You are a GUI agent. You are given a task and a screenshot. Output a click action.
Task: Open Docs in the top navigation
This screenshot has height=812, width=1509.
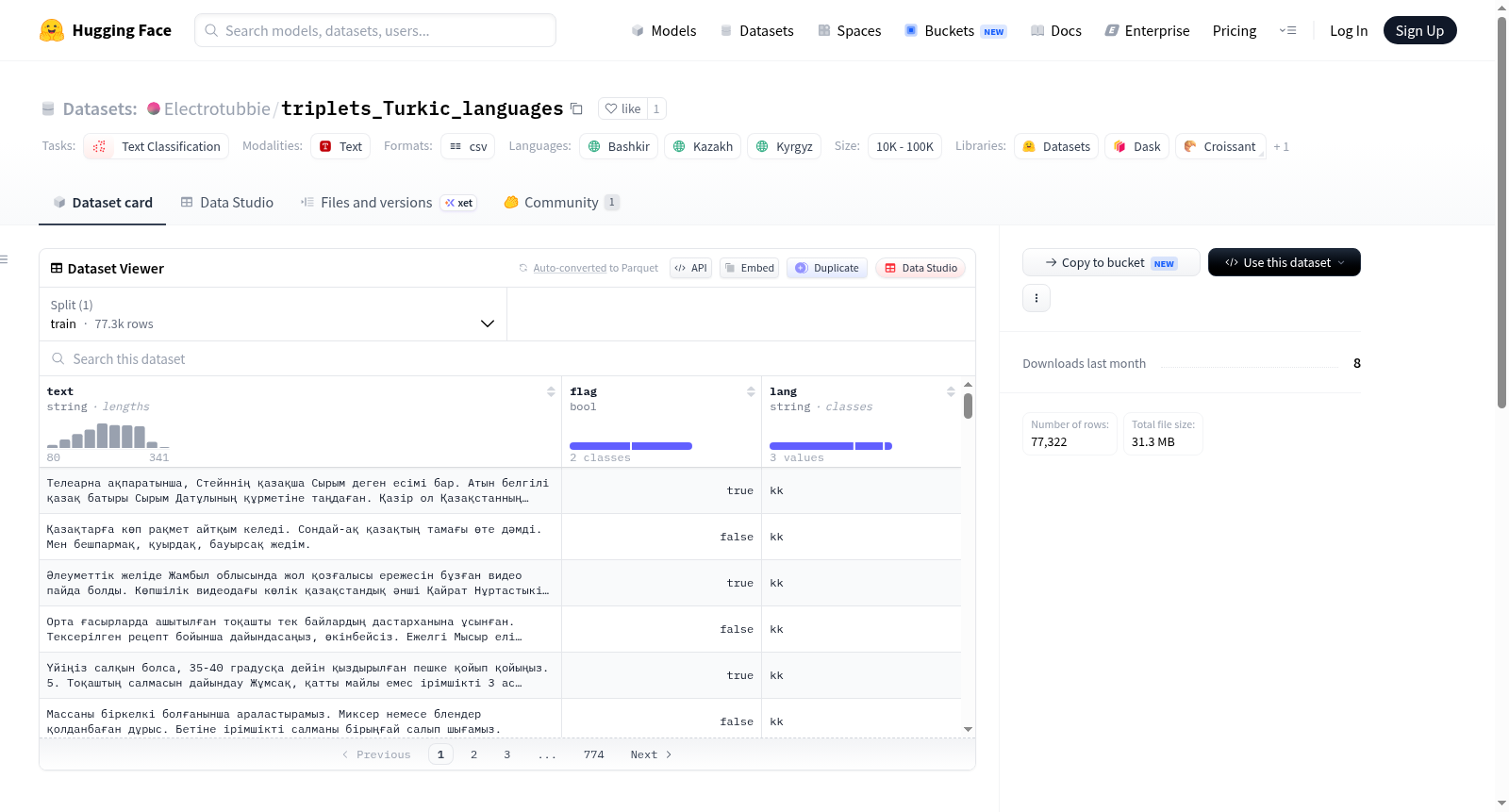click(x=1056, y=30)
